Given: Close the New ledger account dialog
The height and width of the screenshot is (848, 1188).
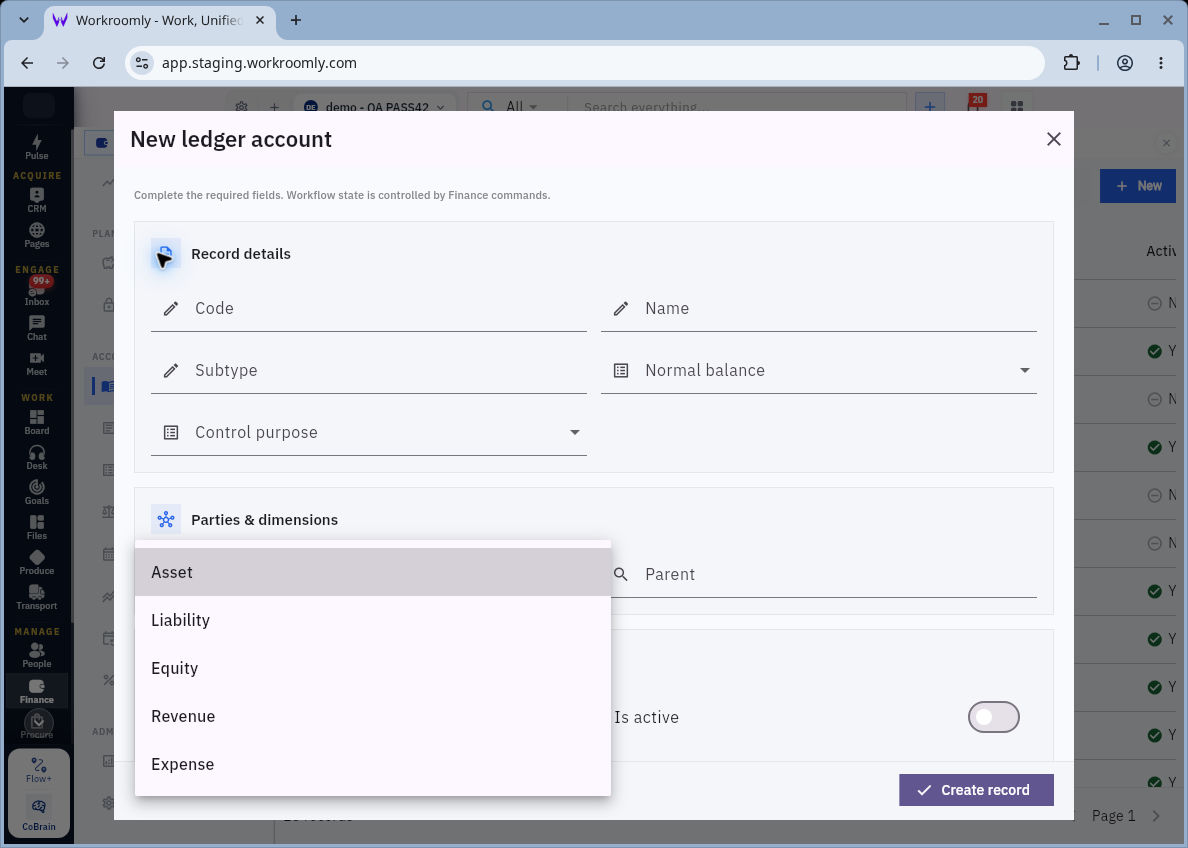Looking at the screenshot, I should [x=1053, y=139].
